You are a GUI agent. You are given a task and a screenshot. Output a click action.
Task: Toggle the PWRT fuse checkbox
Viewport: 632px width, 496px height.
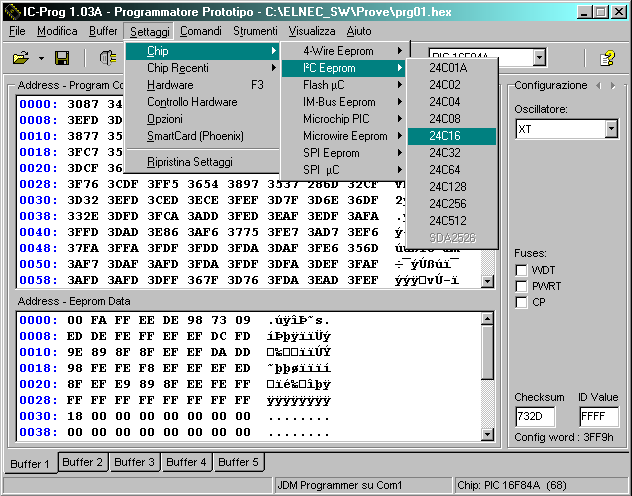pos(522,286)
